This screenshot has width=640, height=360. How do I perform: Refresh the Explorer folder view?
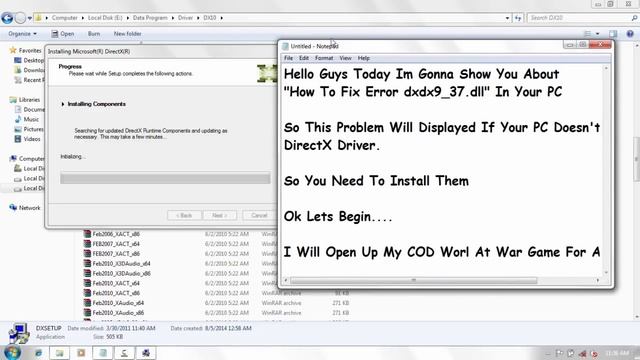coord(518,18)
